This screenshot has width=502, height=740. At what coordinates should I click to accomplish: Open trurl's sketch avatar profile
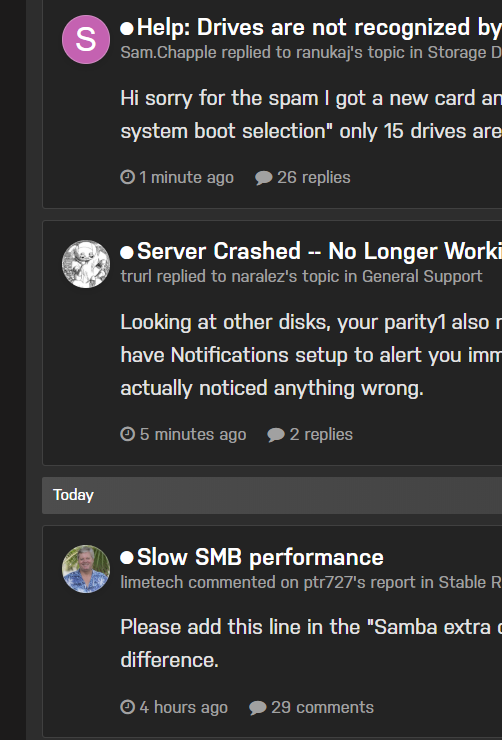tap(86, 264)
